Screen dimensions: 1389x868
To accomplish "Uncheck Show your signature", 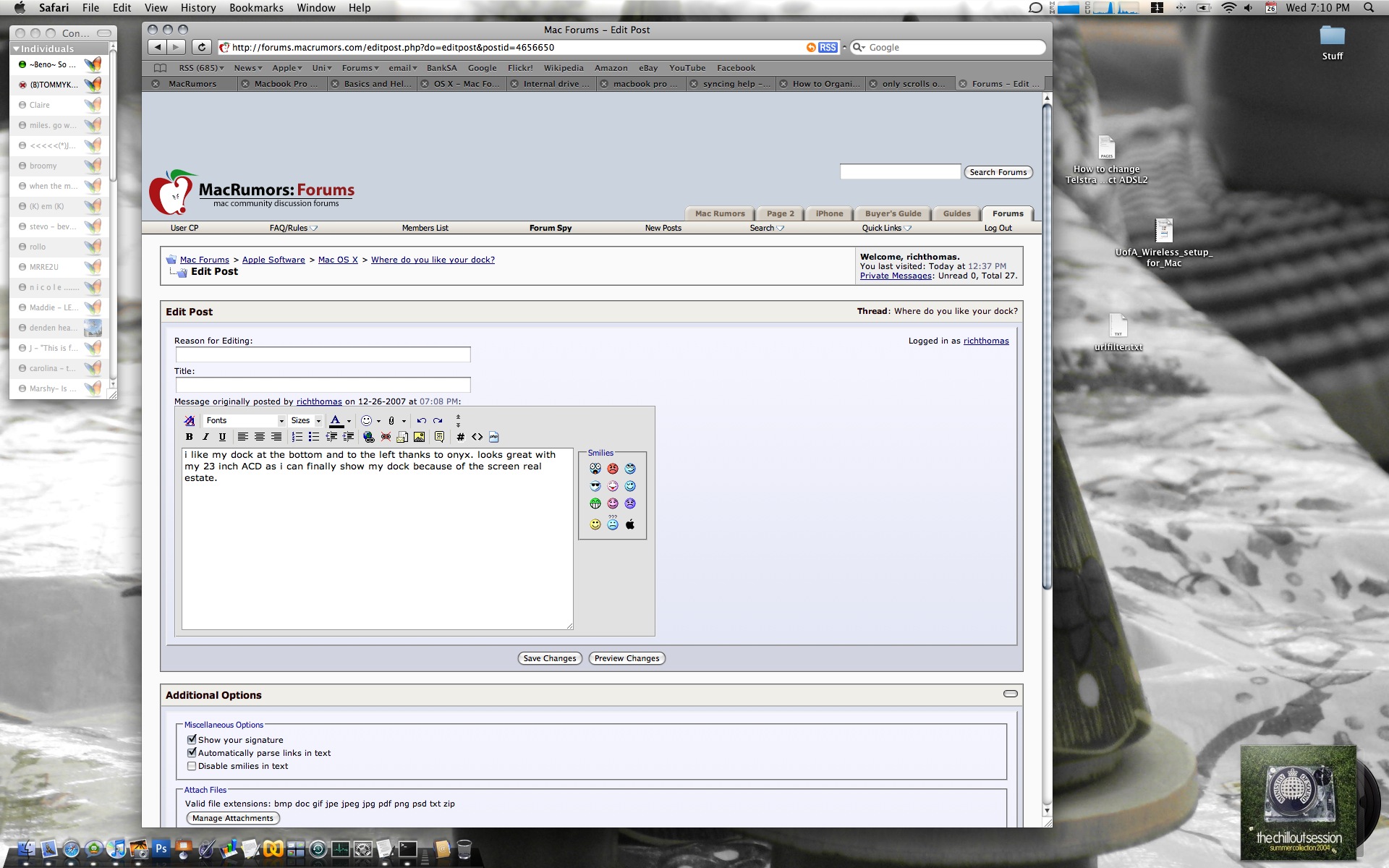I will pyautogui.click(x=192, y=739).
